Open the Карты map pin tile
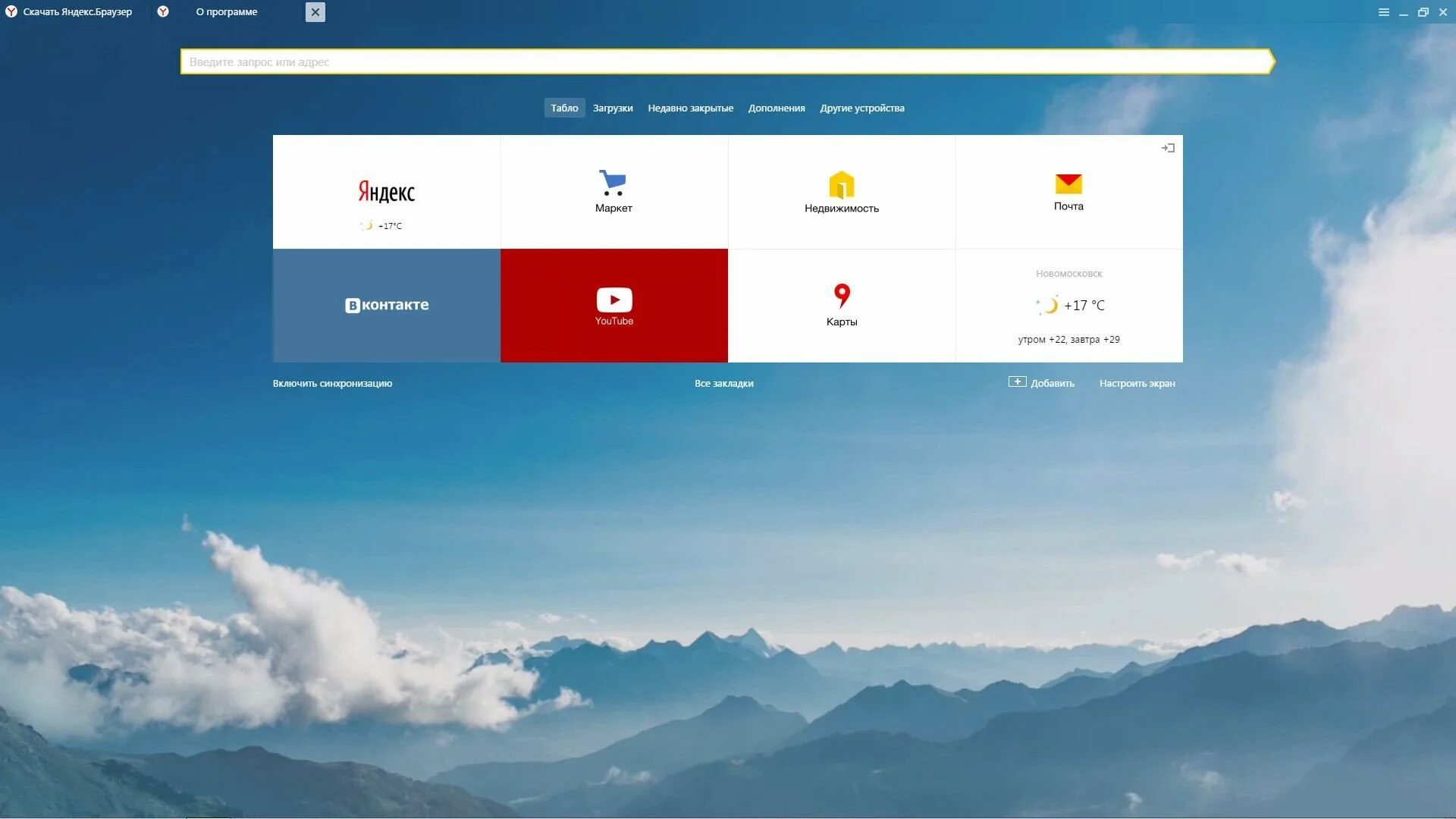1456x819 pixels. (x=841, y=305)
